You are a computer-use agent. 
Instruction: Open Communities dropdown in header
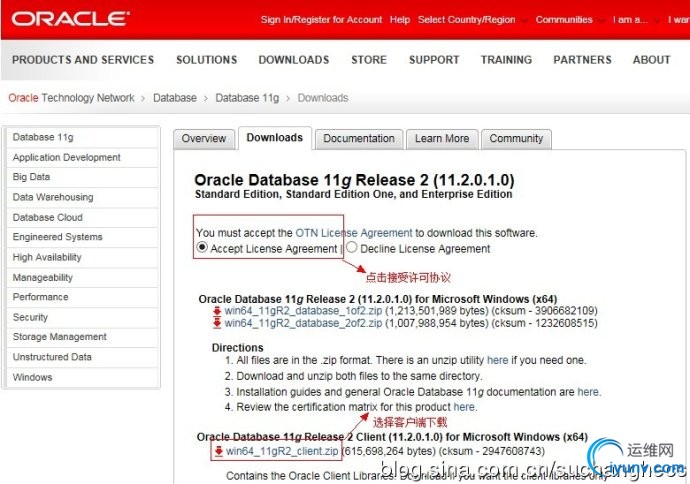tap(569, 20)
